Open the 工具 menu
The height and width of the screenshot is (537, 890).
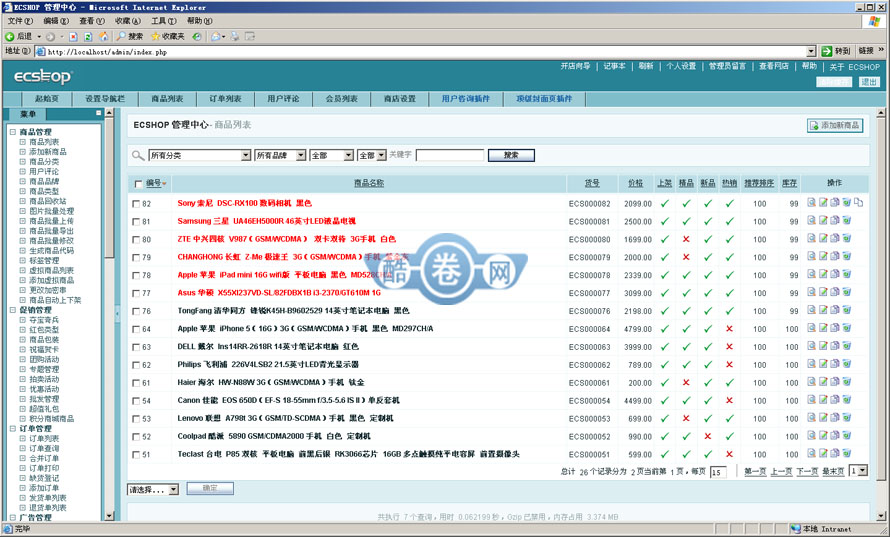pos(163,21)
